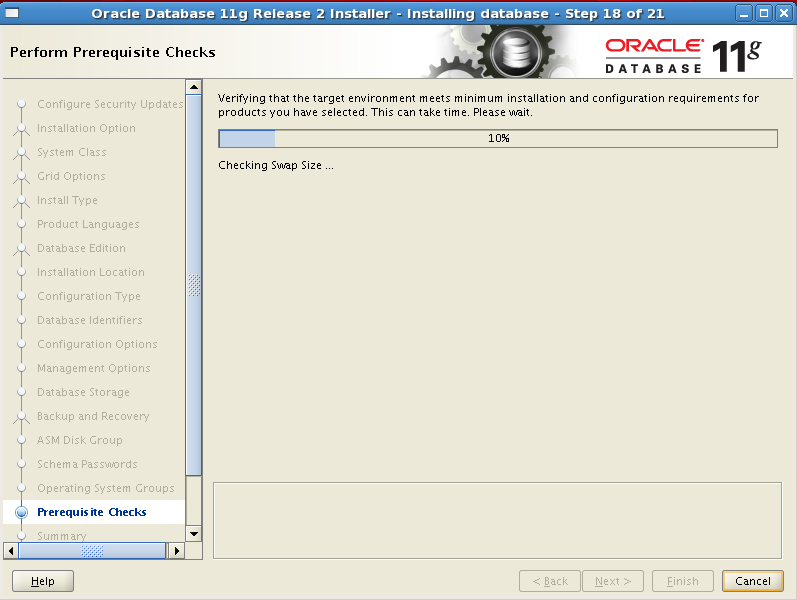Click the sidebar scroll down arrow

coord(194,534)
